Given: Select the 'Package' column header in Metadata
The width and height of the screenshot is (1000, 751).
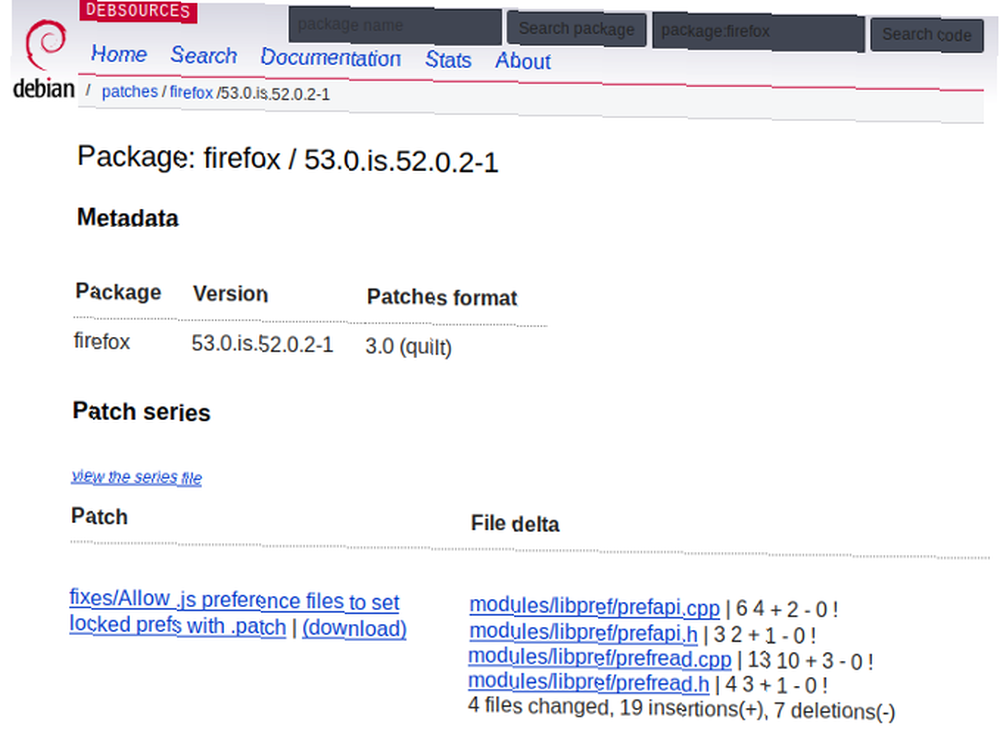Looking at the screenshot, I should (x=118, y=292).
